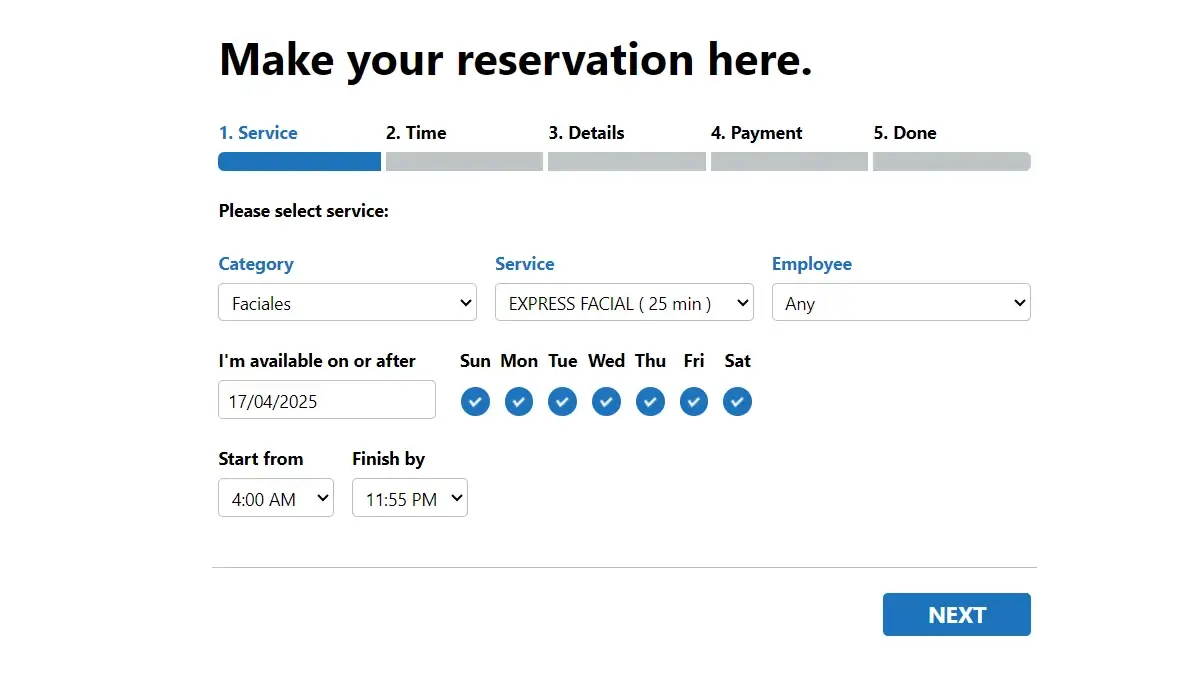Uncheck the Thursday day checkbox
The height and width of the screenshot is (689, 1190).
coord(650,402)
